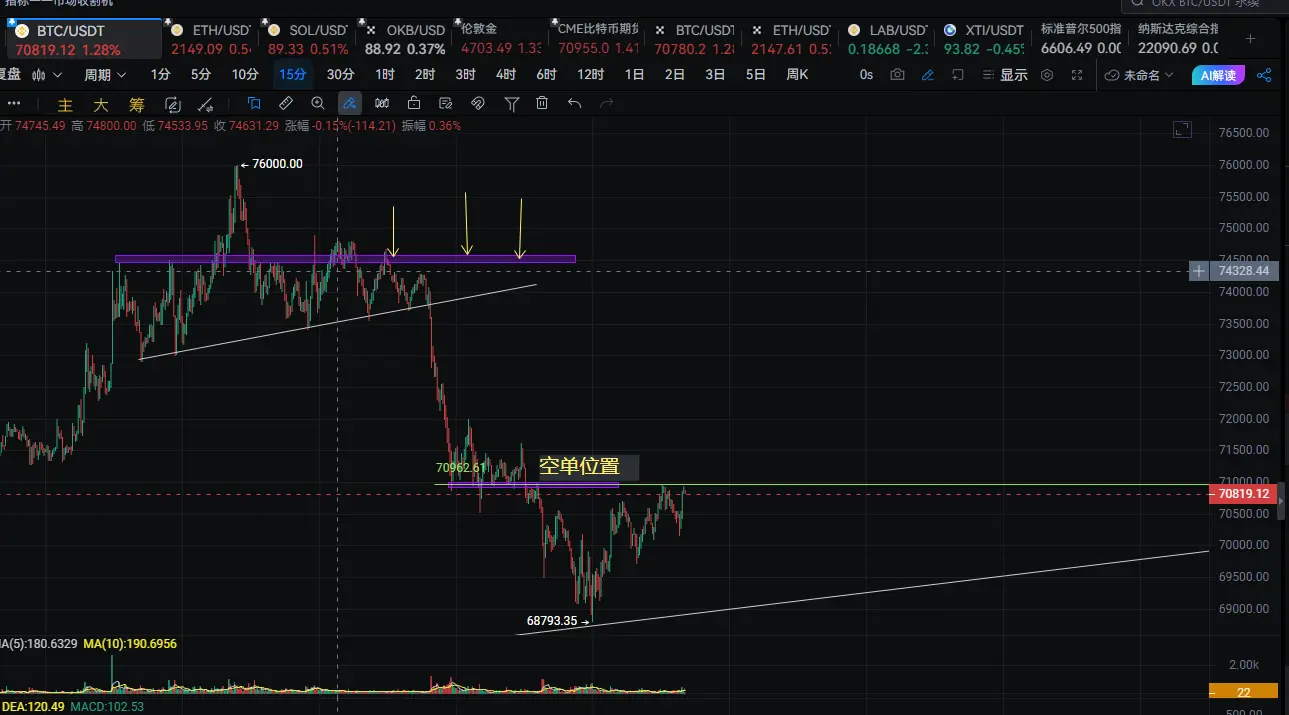Click the red 70819.12 current price label
The image size is (1289, 715).
[x=1244, y=494]
